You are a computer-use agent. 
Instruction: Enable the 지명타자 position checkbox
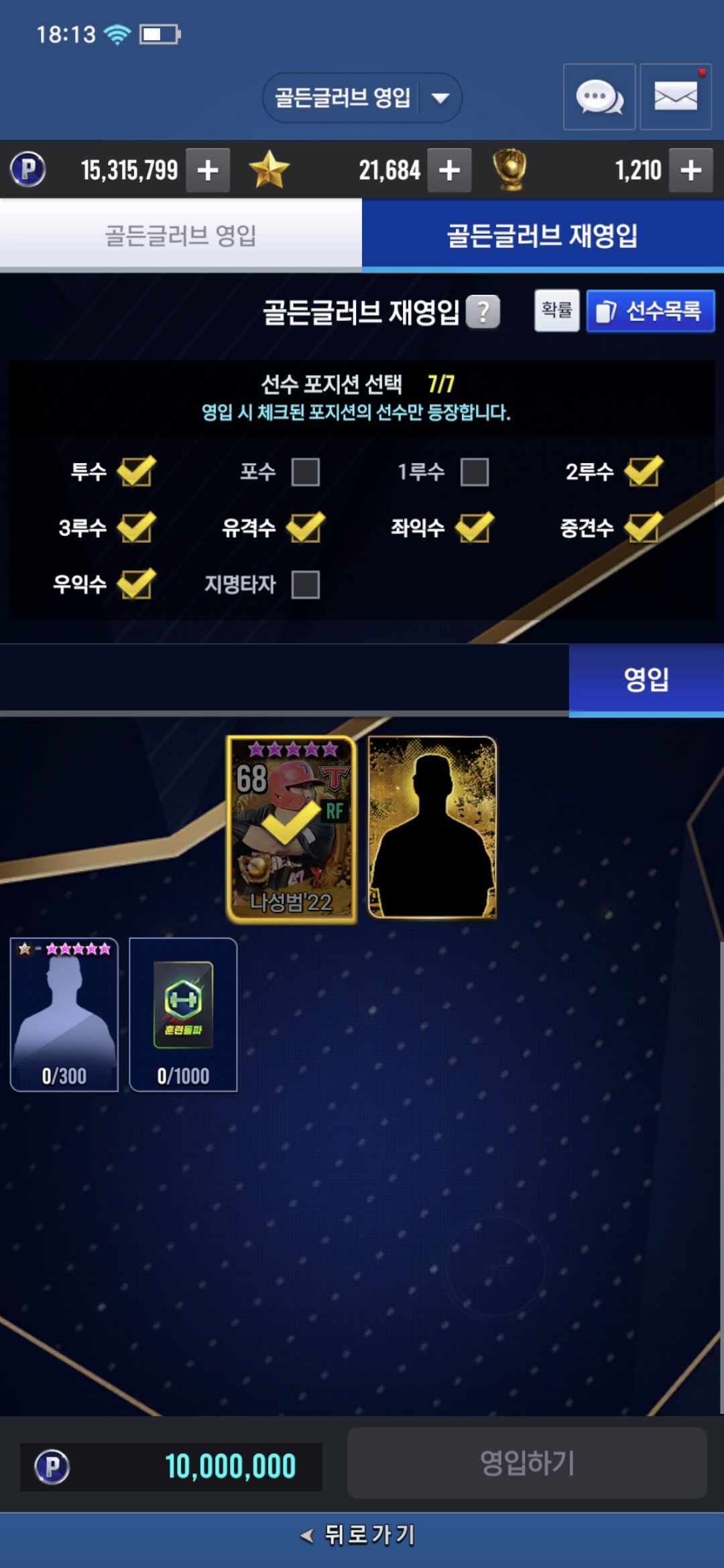(x=306, y=584)
